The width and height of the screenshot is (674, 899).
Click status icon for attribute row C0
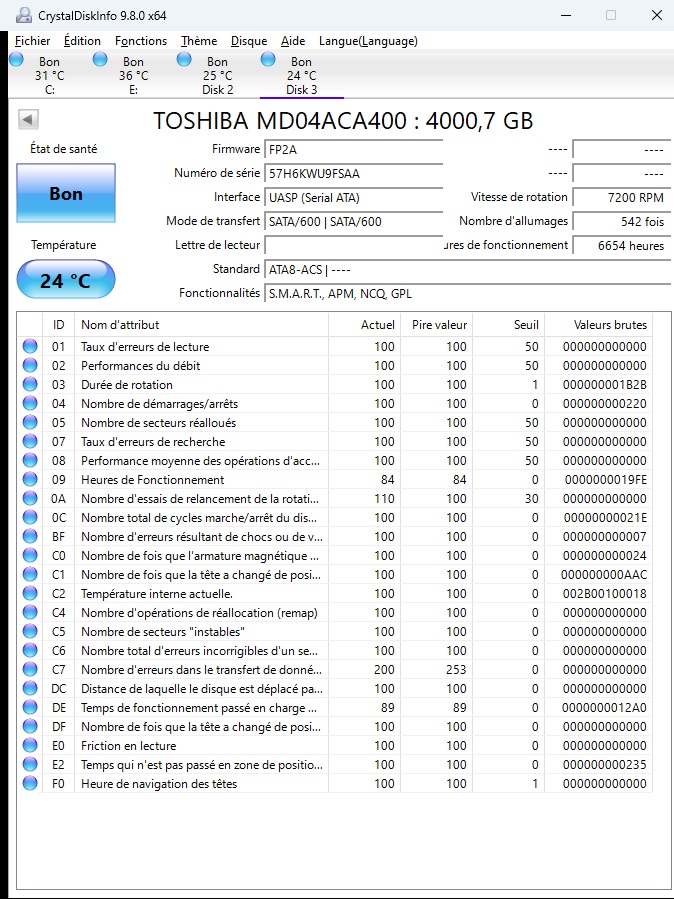[30, 555]
